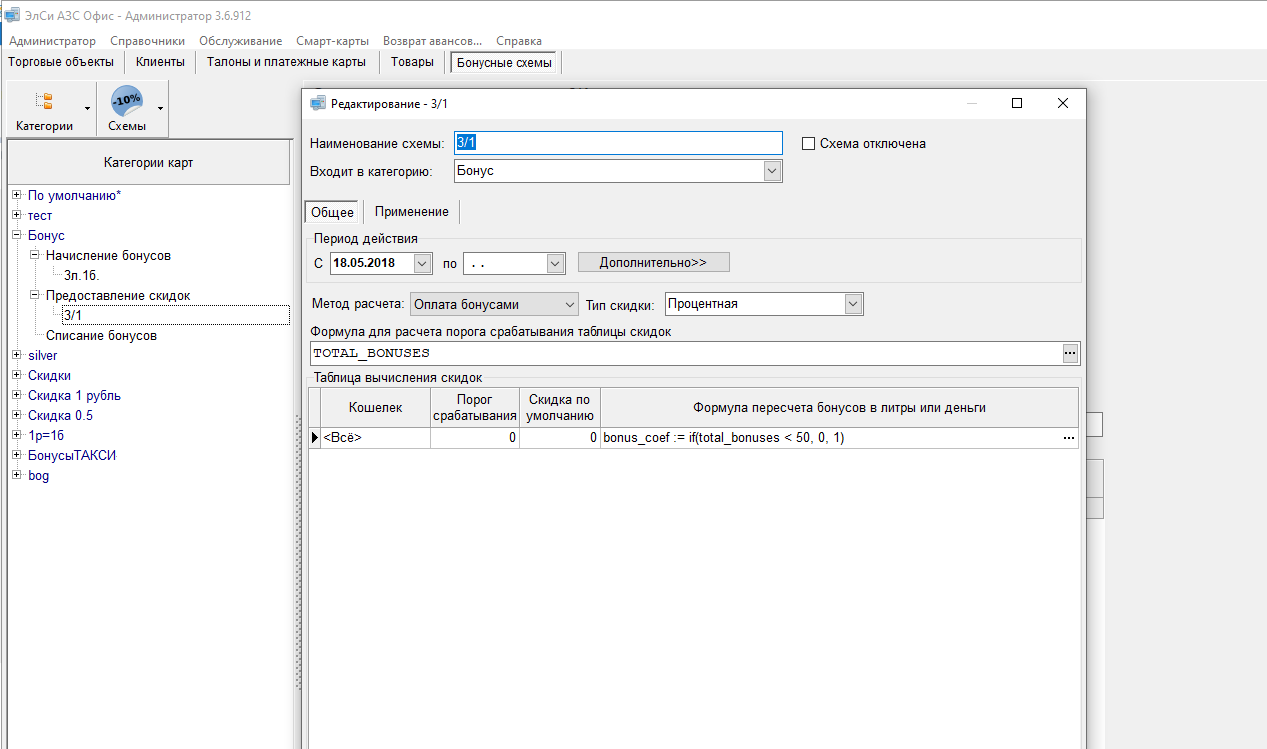
Task: Click ellipsis button in bonus_coef formula row
Action: [1069, 438]
